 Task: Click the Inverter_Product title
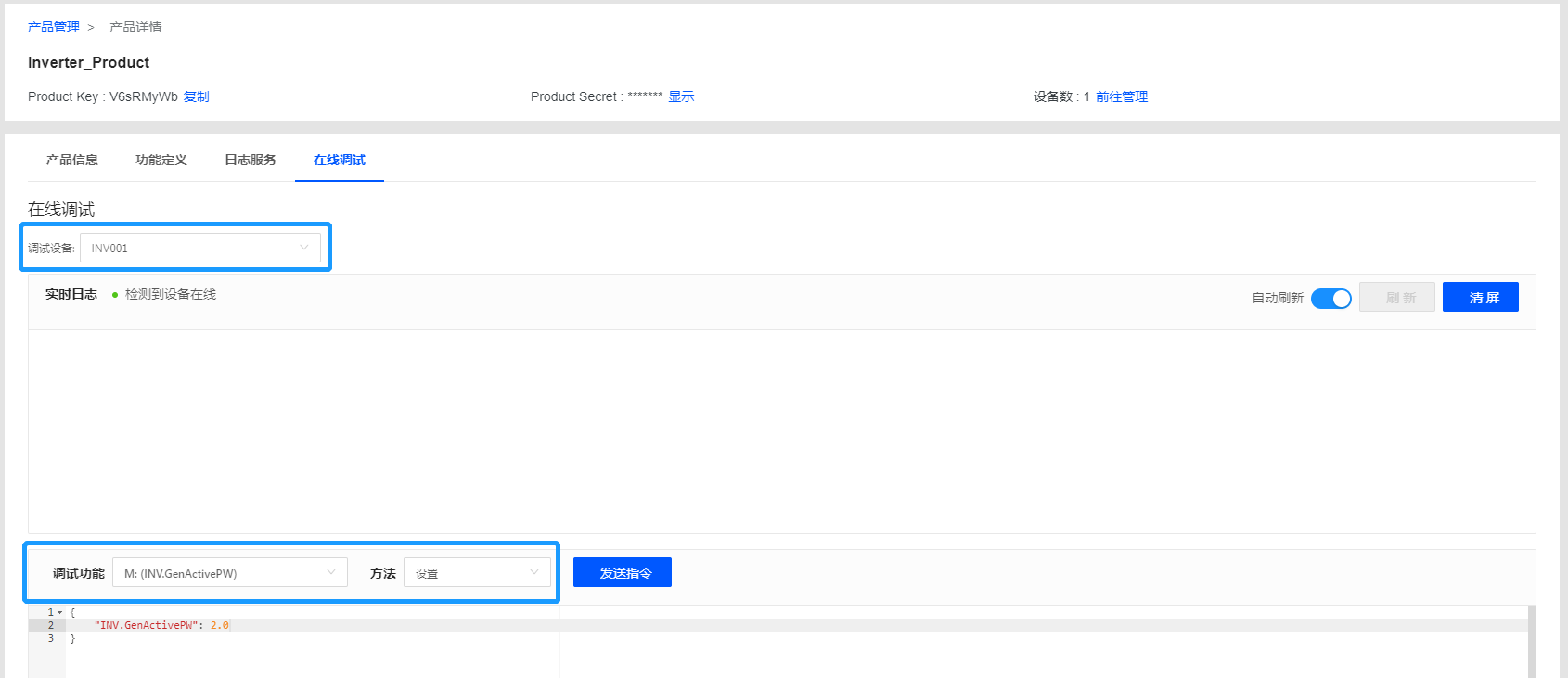pos(88,62)
